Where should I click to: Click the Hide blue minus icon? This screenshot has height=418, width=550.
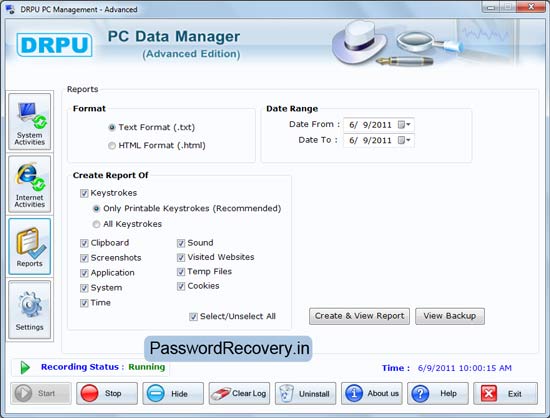click(x=155, y=393)
